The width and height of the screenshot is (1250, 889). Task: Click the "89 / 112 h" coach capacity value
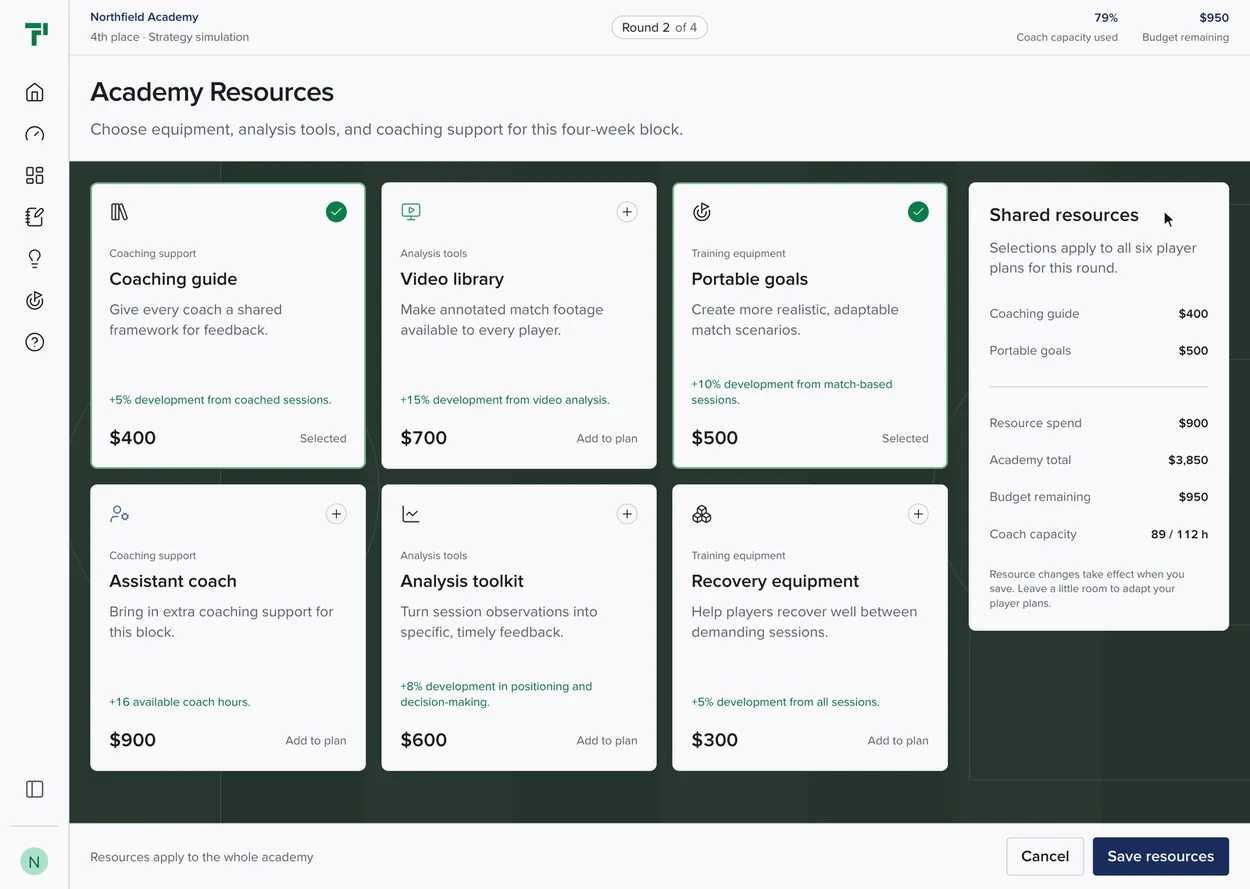tap(1180, 534)
